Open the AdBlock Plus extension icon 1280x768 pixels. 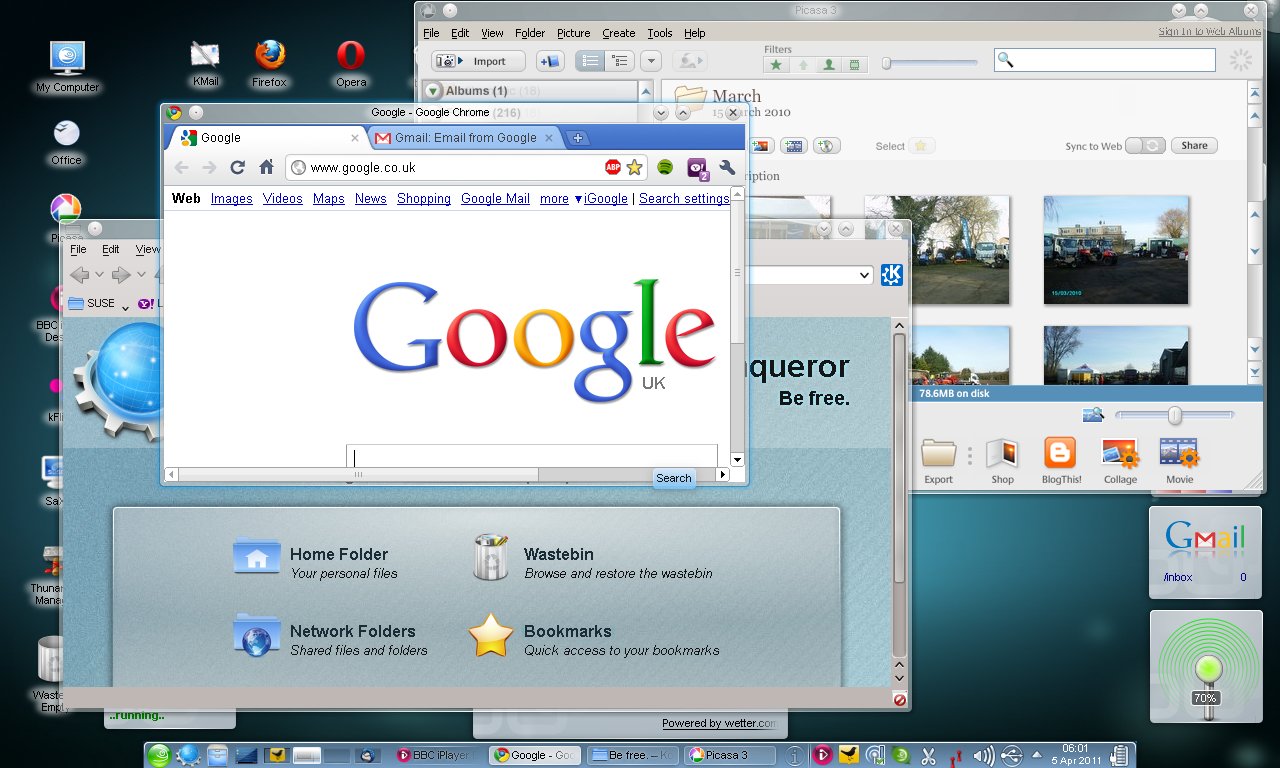(x=613, y=167)
